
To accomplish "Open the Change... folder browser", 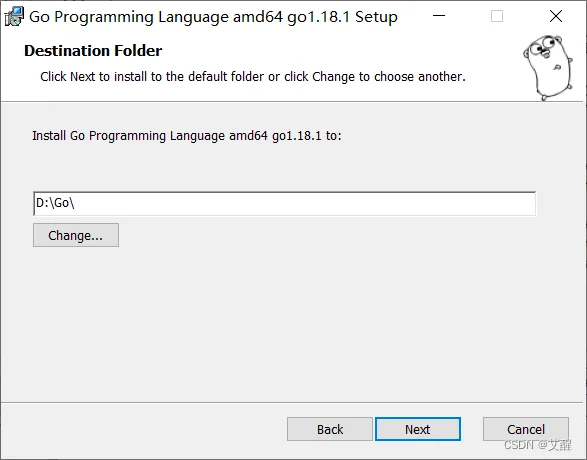I will point(76,235).
